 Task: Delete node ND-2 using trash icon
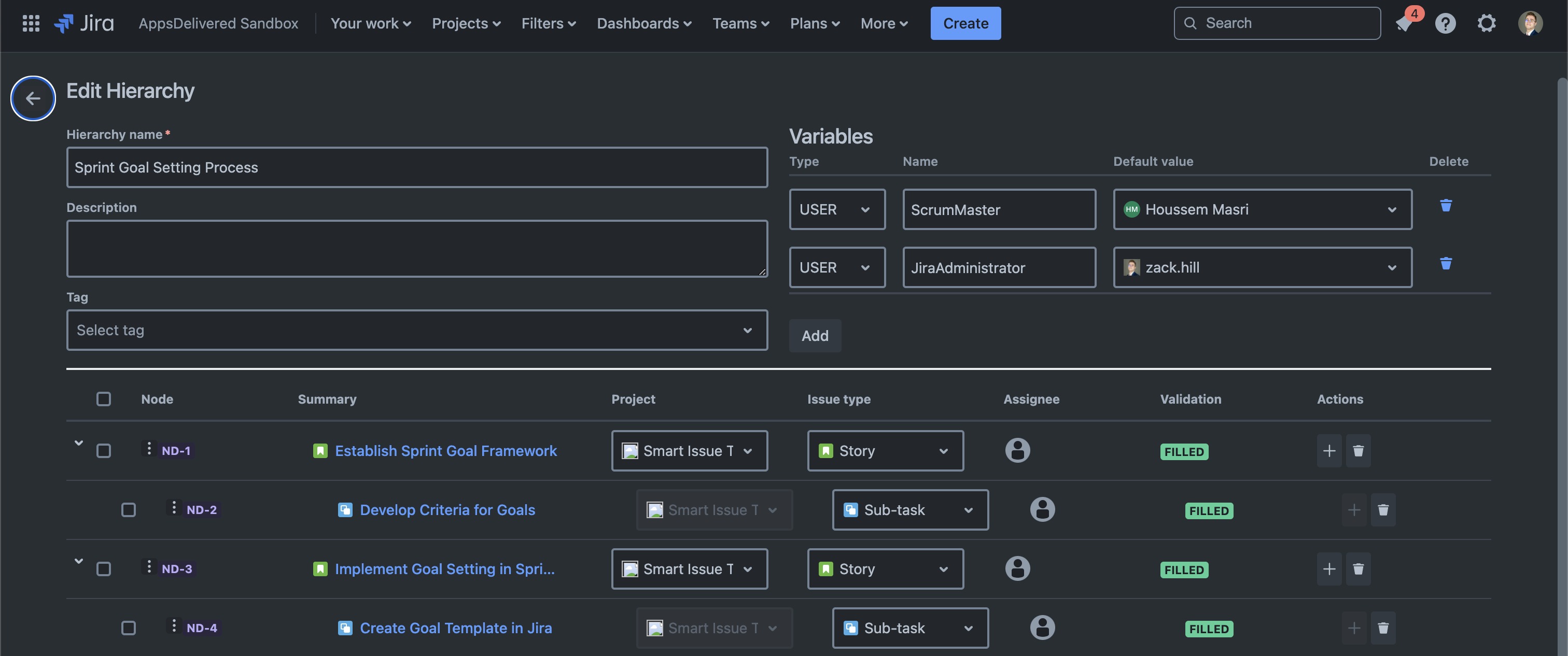(1383, 509)
